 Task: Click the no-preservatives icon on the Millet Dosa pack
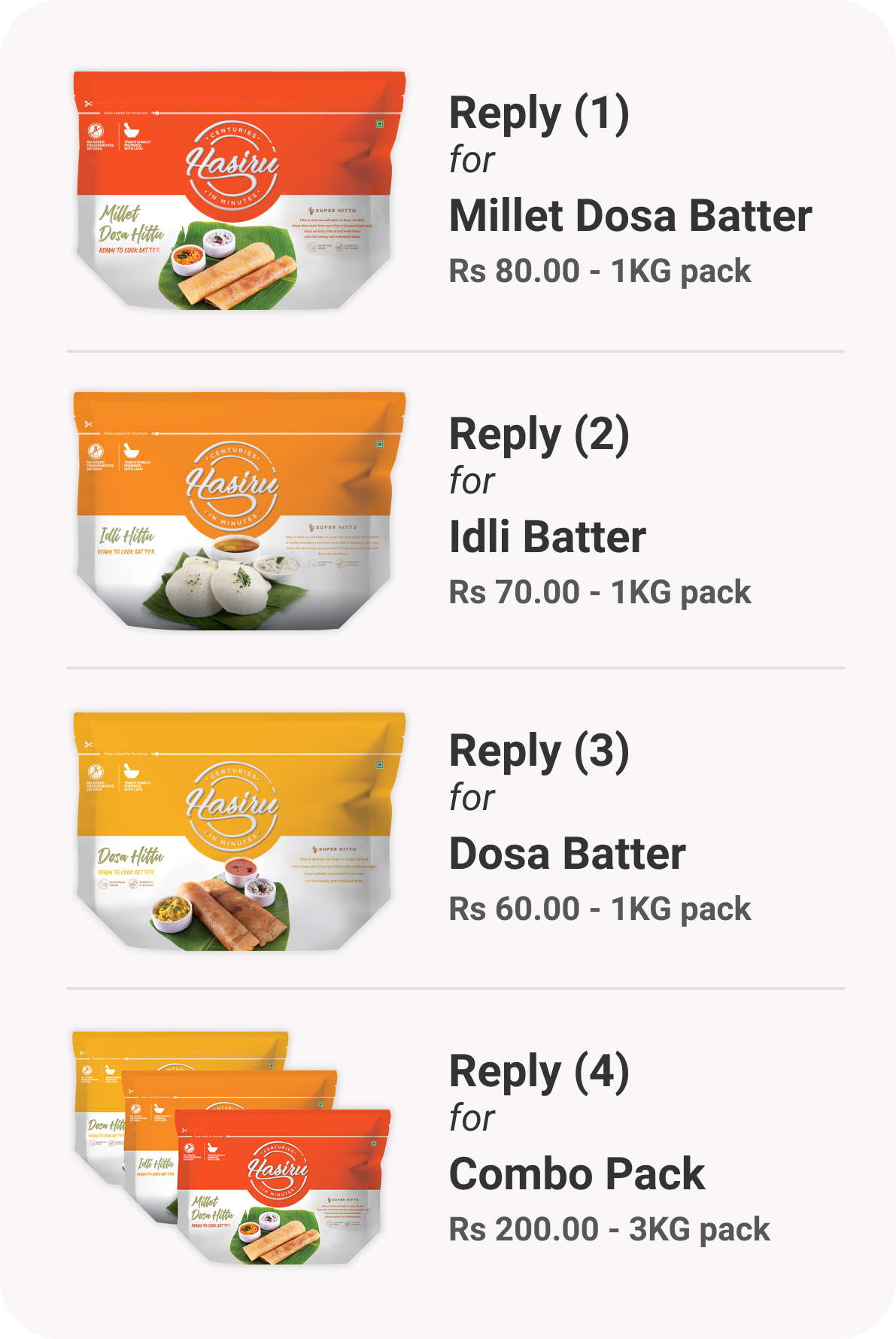click(96, 130)
